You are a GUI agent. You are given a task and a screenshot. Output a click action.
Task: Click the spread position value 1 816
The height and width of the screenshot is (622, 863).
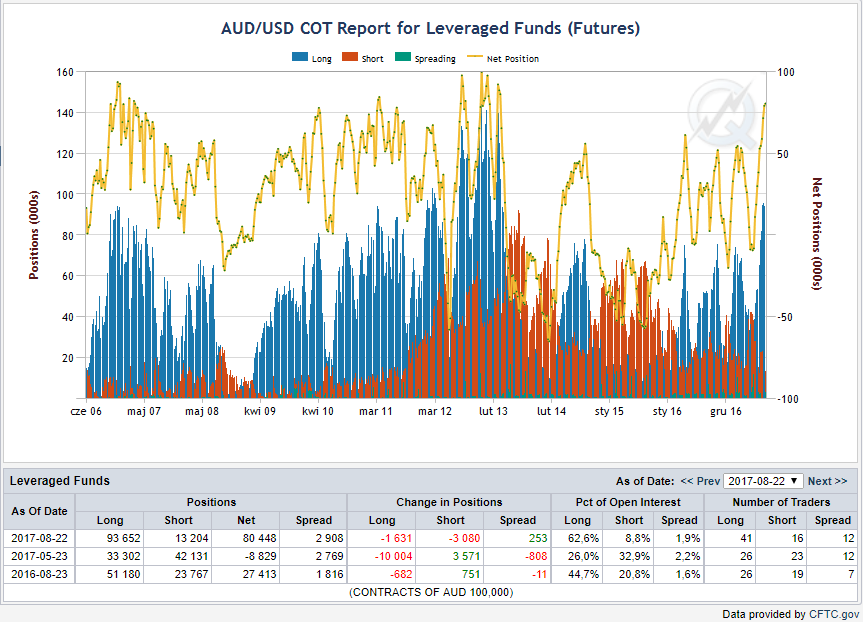click(330, 575)
